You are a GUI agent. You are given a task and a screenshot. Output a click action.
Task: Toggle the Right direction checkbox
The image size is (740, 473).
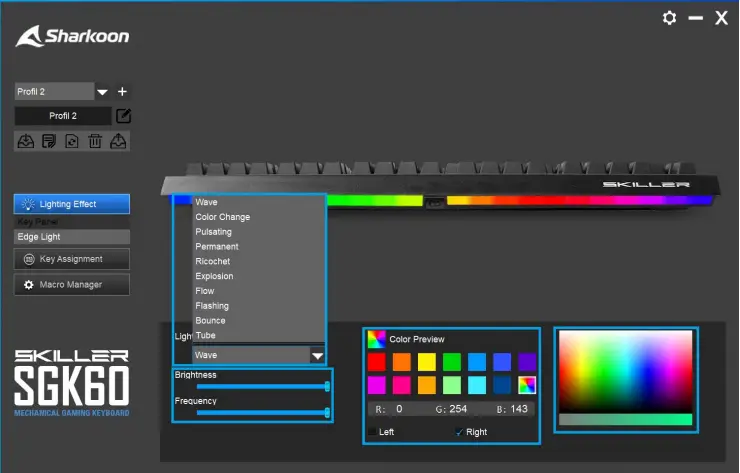pos(458,432)
